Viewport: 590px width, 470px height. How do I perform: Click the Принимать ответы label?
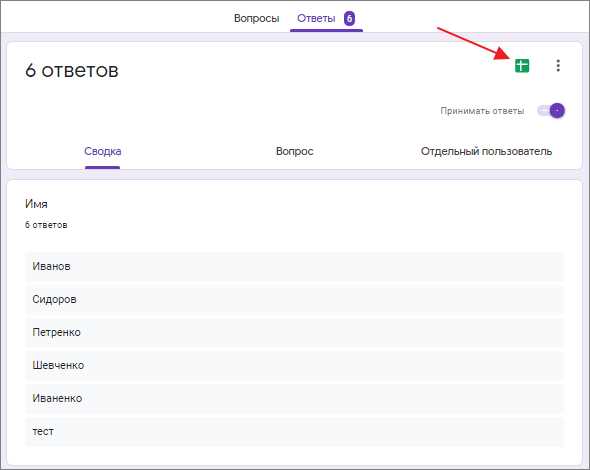[482, 111]
